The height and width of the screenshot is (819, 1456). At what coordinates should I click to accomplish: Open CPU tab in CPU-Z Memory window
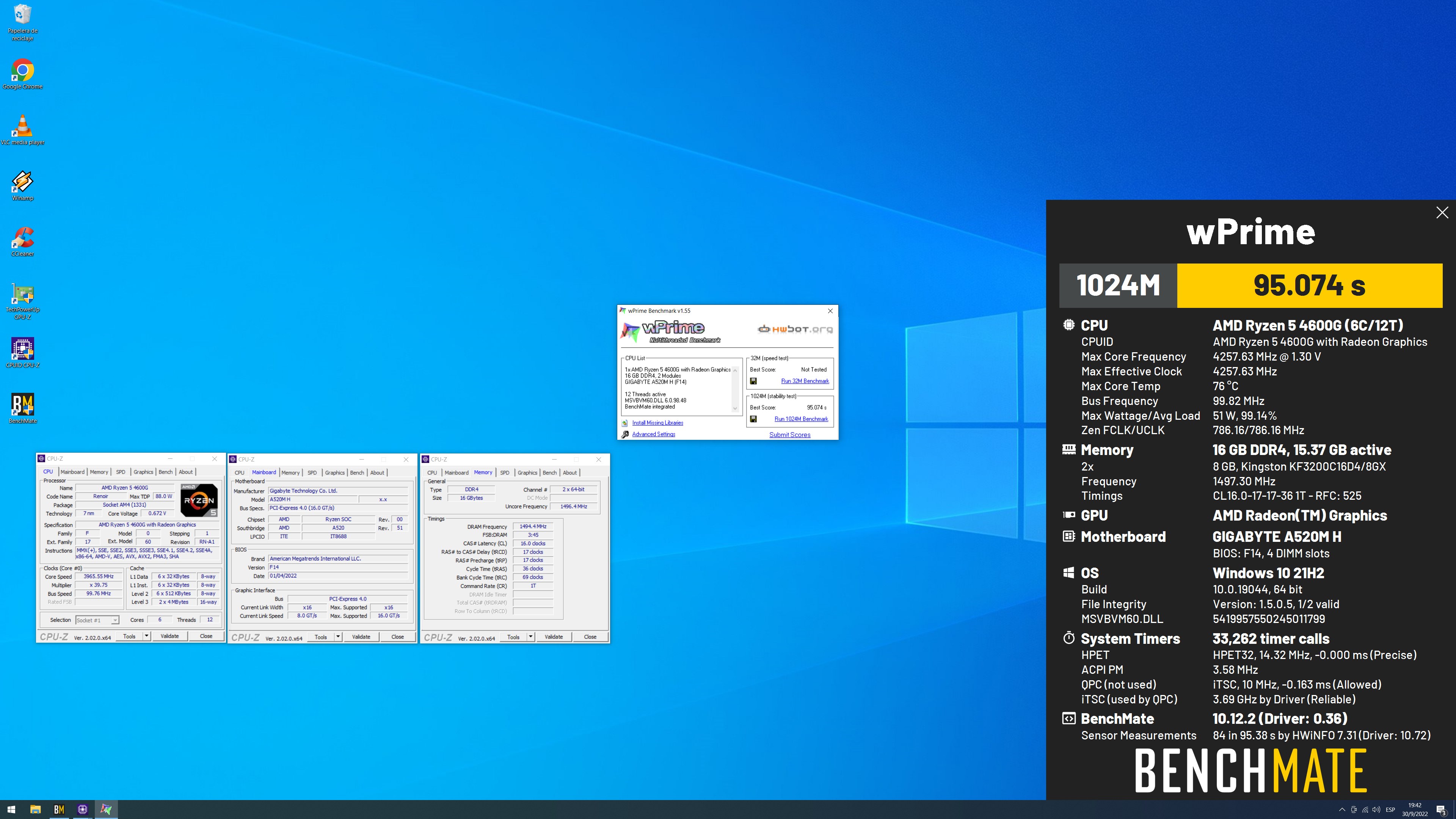click(x=432, y=472)
